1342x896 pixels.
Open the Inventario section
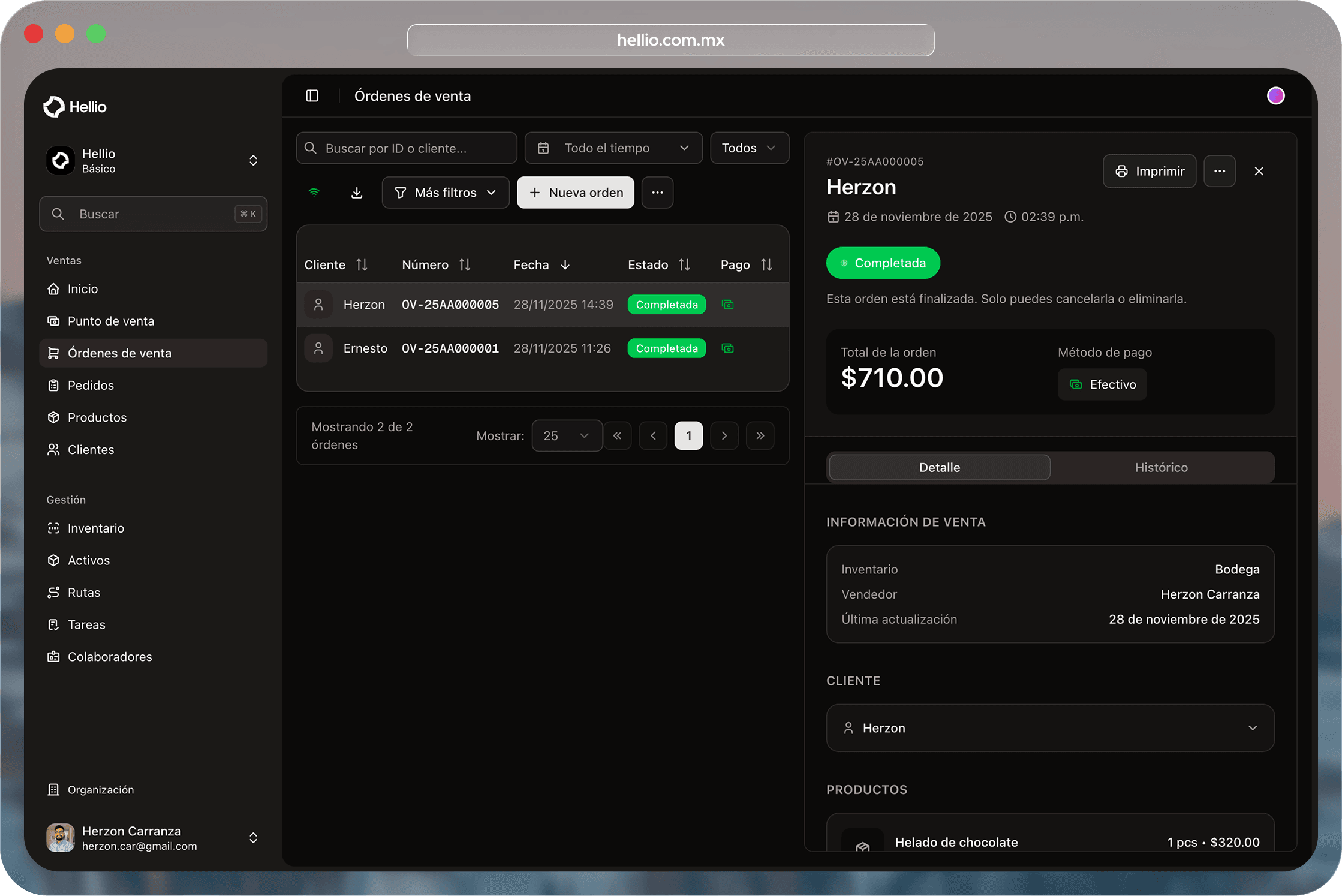(95, 528)
